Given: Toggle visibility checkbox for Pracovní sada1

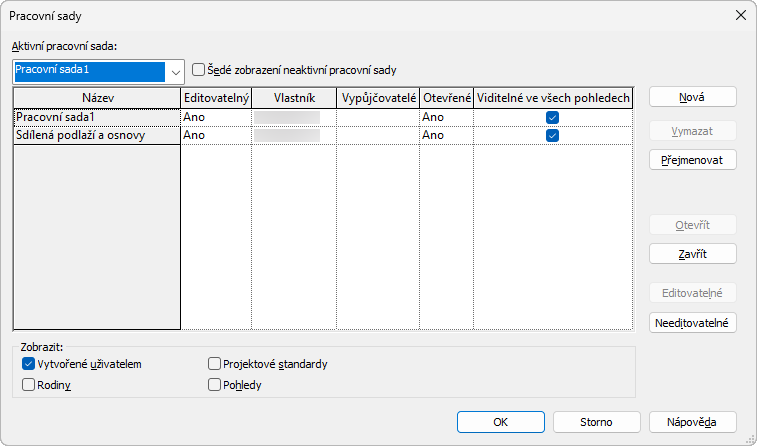Looking at the screenshot, I should pyautogui.click(x=552, y=117).
